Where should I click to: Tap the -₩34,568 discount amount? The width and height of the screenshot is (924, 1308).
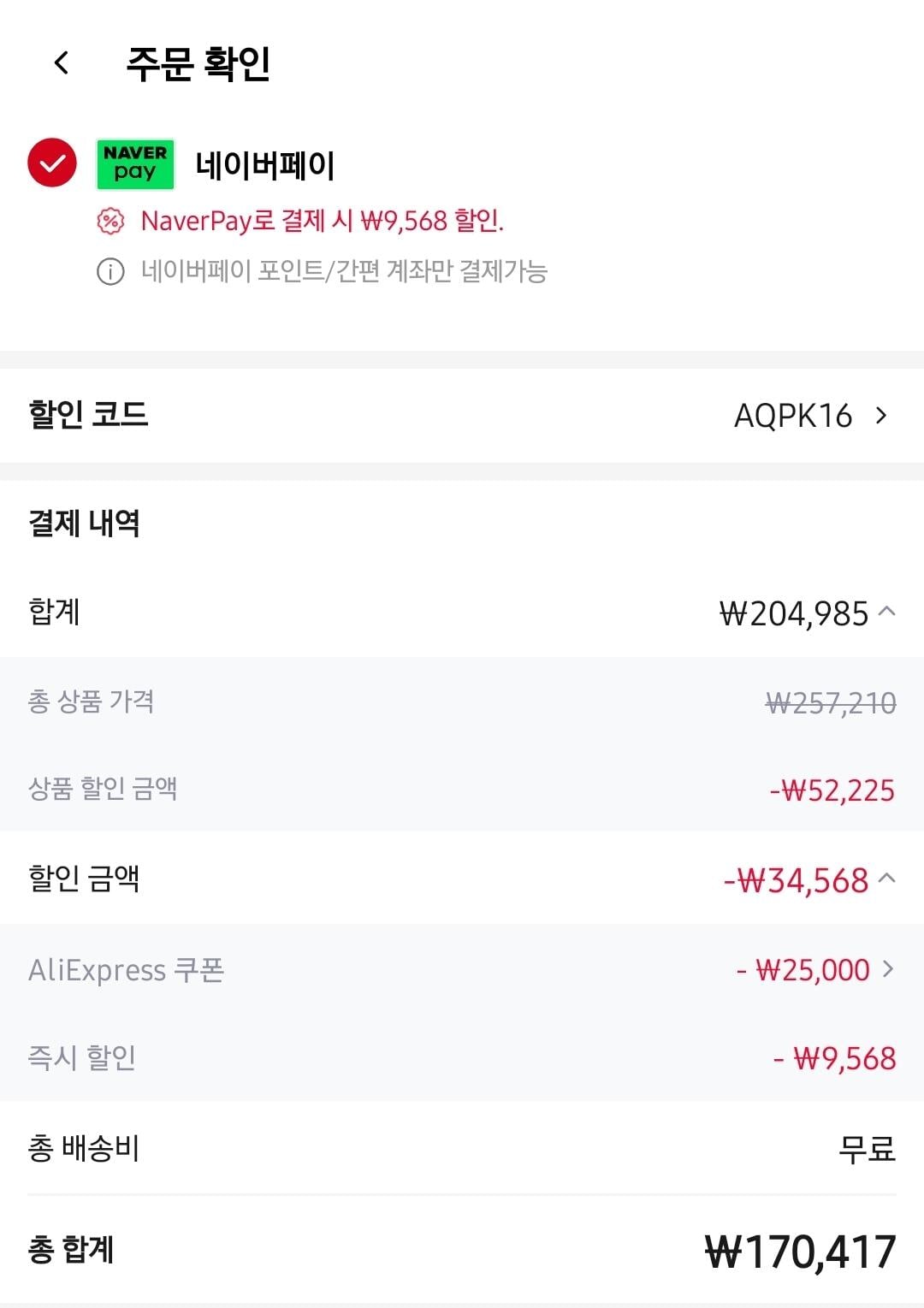point(796,880)
